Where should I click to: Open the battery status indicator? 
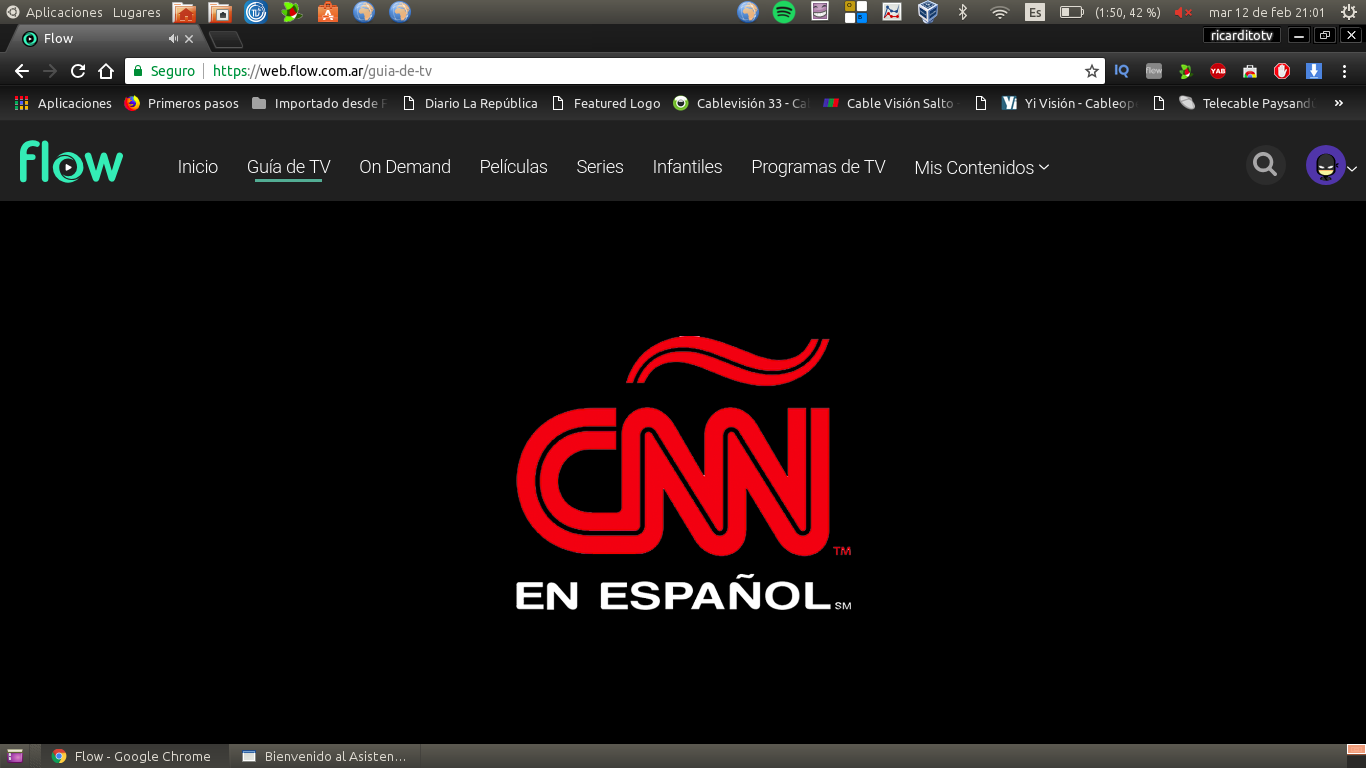coord(1110,12)
